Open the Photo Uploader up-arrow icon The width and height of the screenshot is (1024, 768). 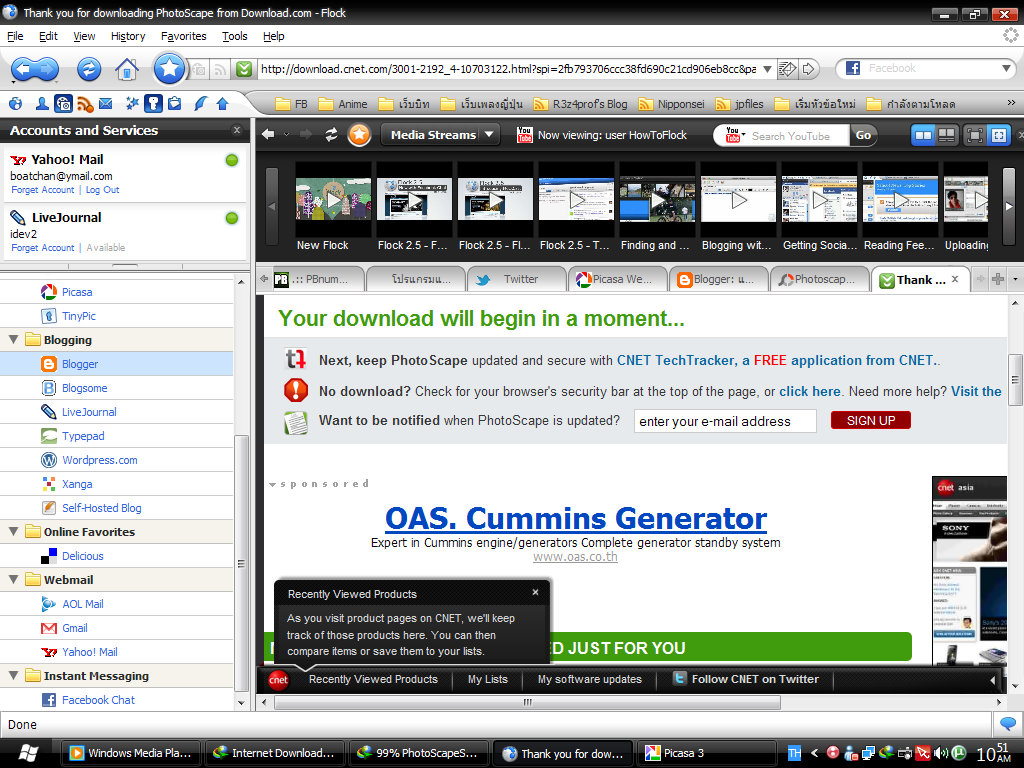pos(222,103)
